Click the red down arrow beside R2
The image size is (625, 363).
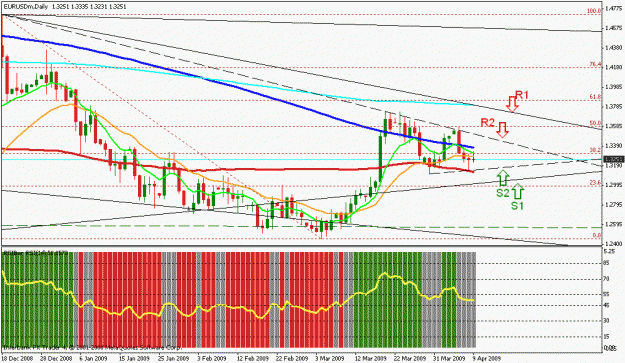[x=502, y=130]
